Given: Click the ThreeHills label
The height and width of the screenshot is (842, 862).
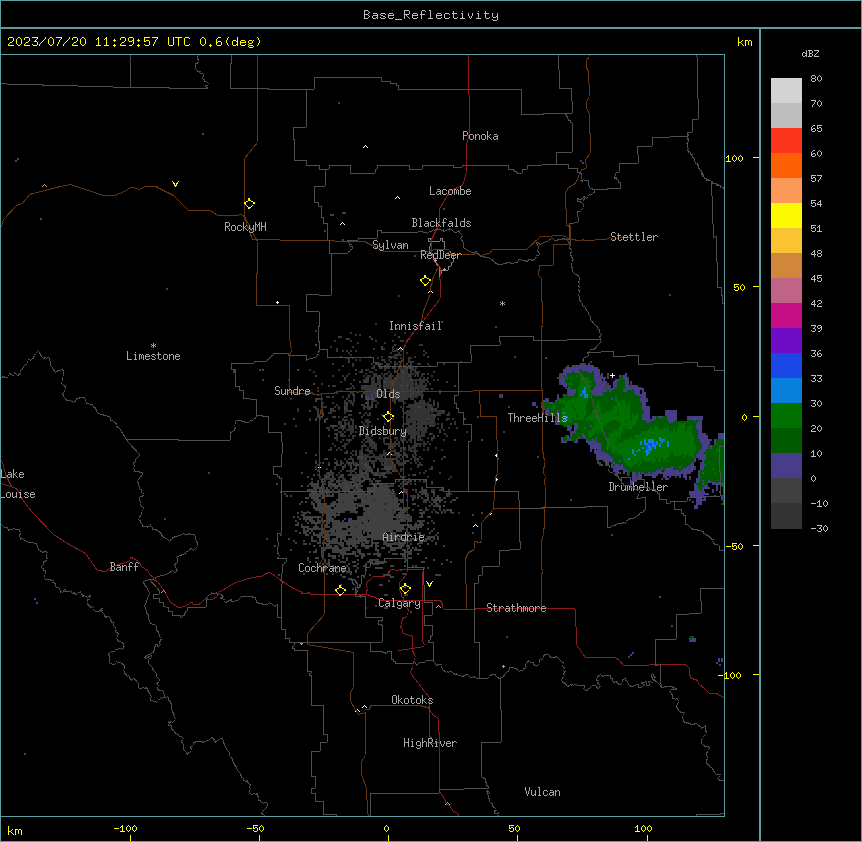Looking at the screenshot, I should point(537,418).
